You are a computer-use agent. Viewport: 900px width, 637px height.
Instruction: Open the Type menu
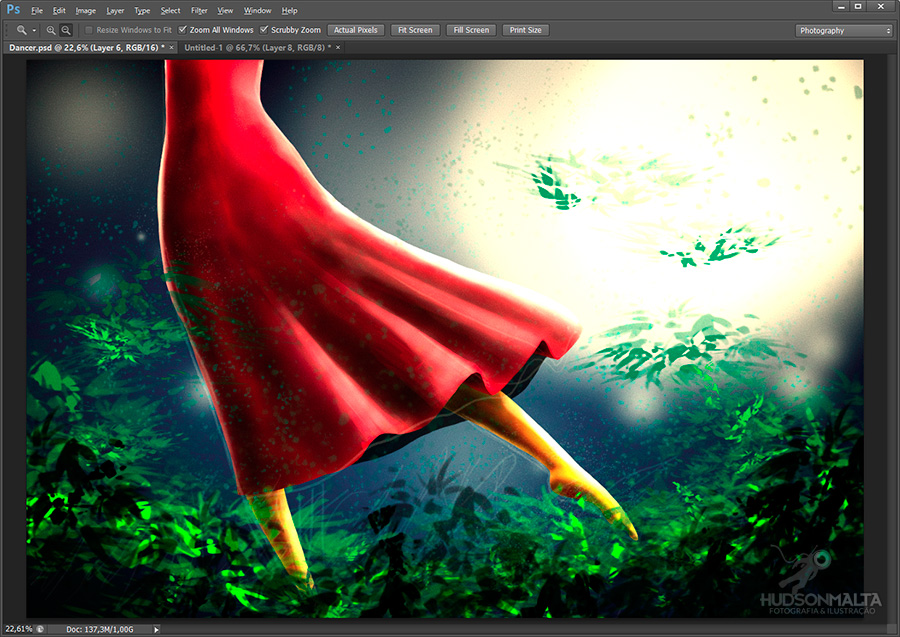(x=142, y=10)
